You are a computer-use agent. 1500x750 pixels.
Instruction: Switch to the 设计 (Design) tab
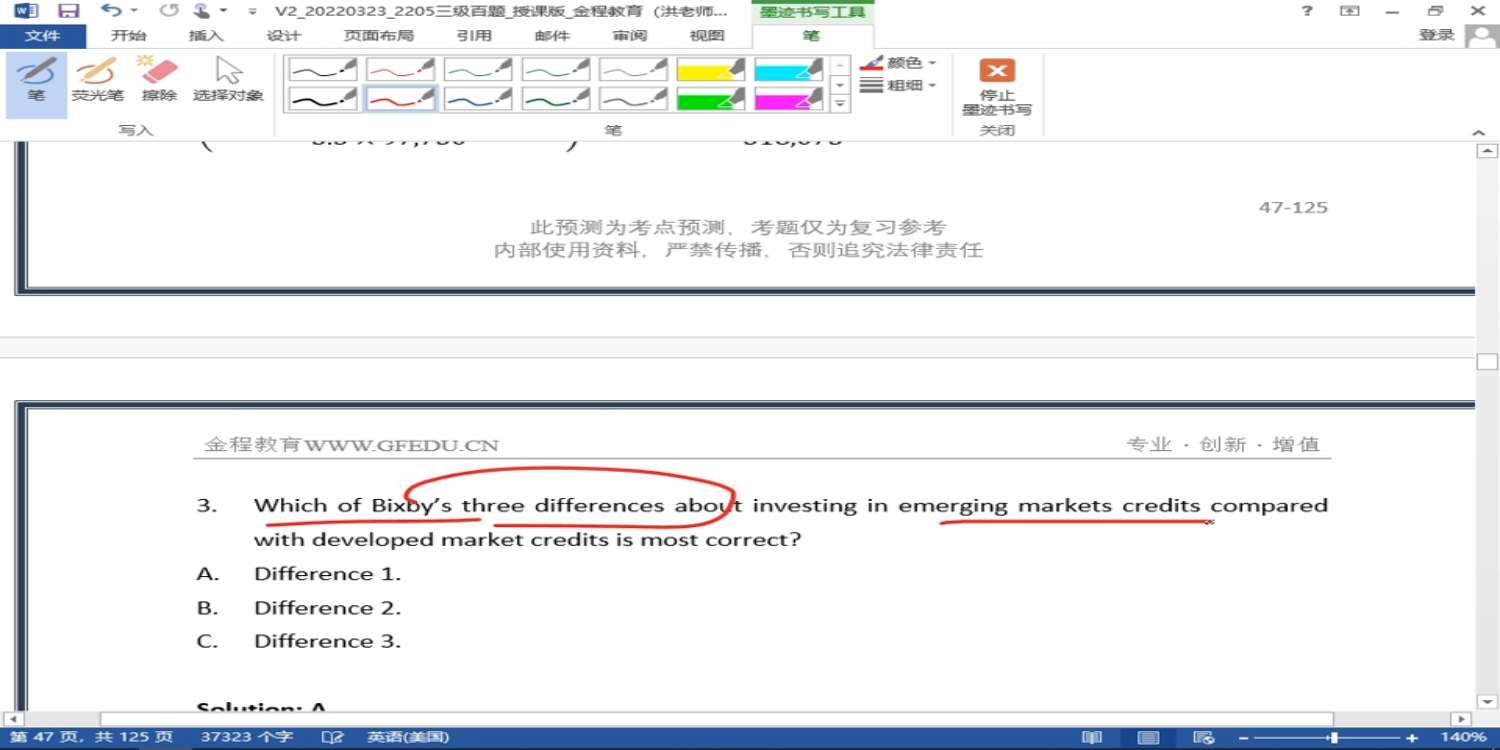284,36
